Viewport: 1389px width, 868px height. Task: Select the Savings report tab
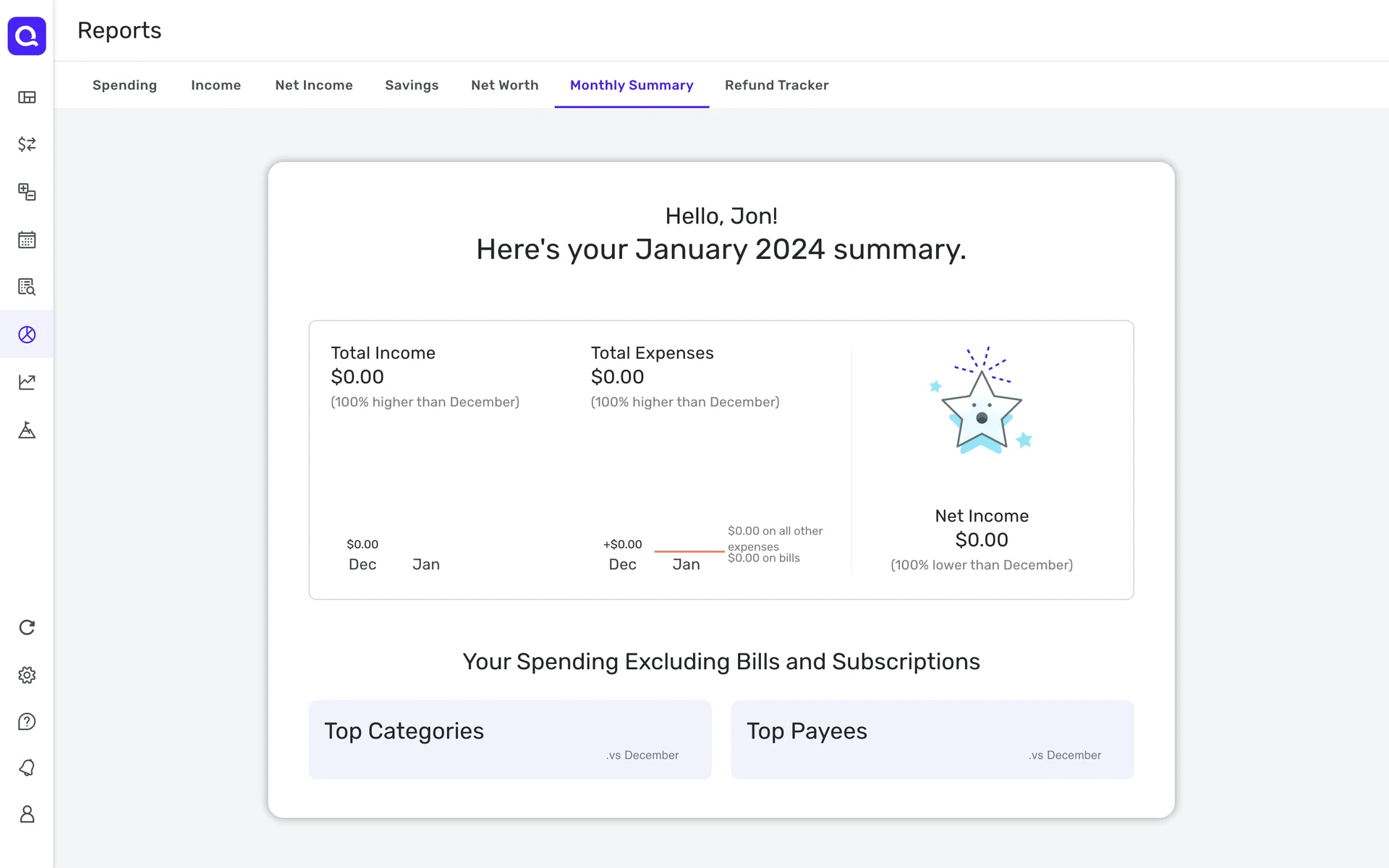[x=411, y=85]
